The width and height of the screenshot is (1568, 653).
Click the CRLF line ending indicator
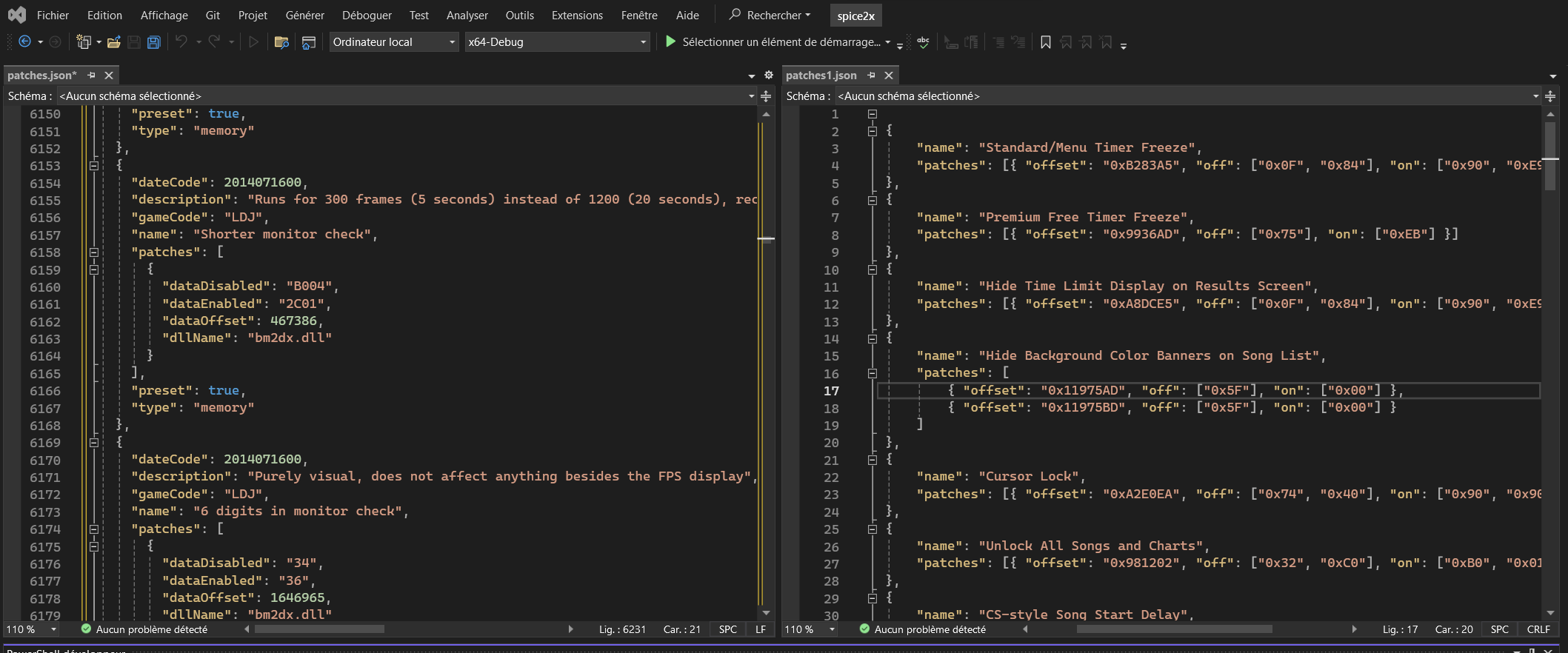(1538, 629)
